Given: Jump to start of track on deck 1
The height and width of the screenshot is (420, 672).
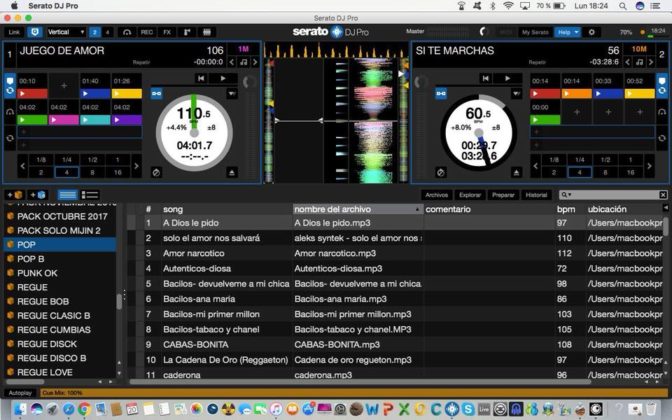Looking at the screenshot, I should (x=201, y=78).
